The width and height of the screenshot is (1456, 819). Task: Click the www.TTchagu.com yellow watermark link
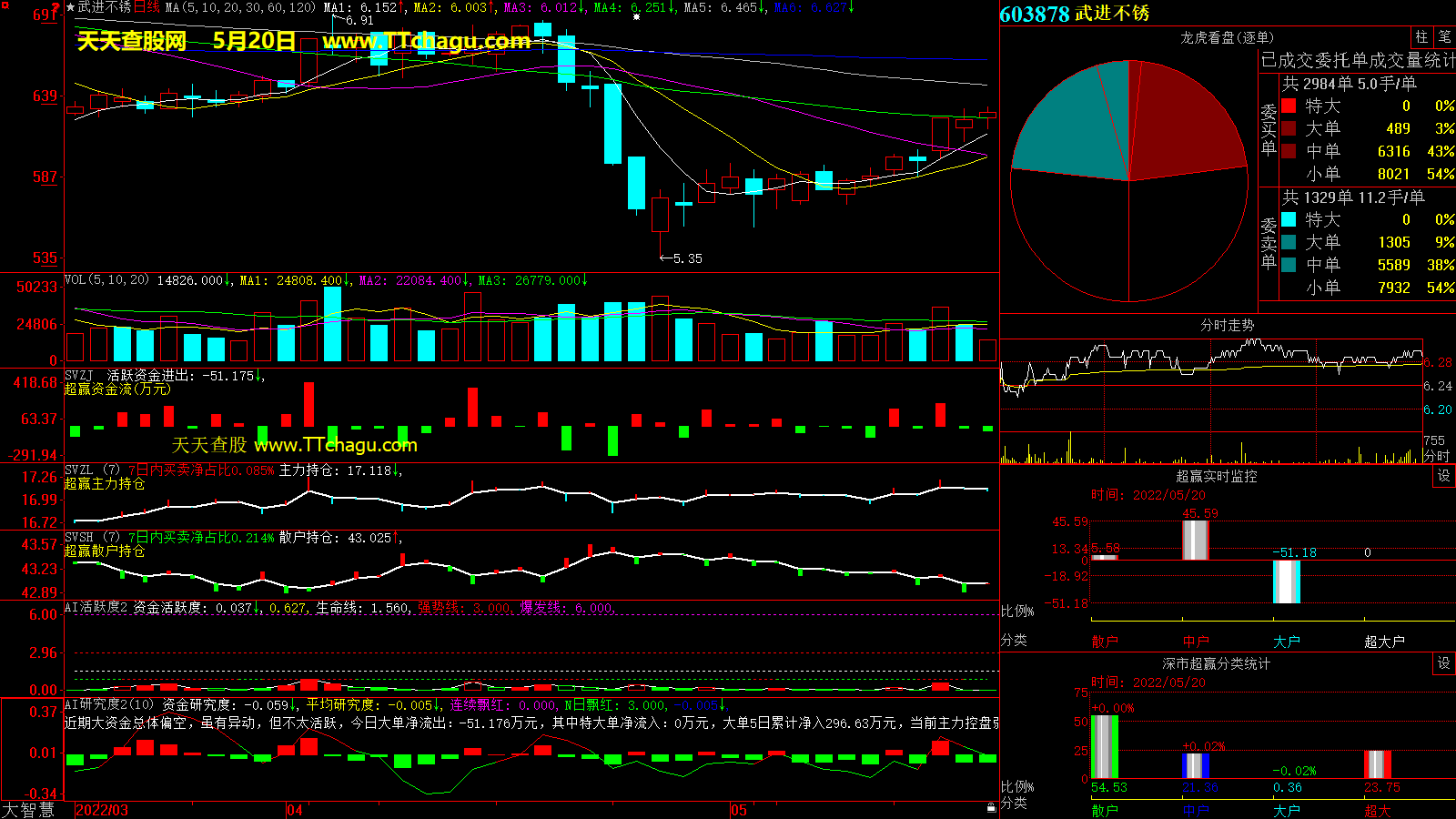tap(426, 41)
